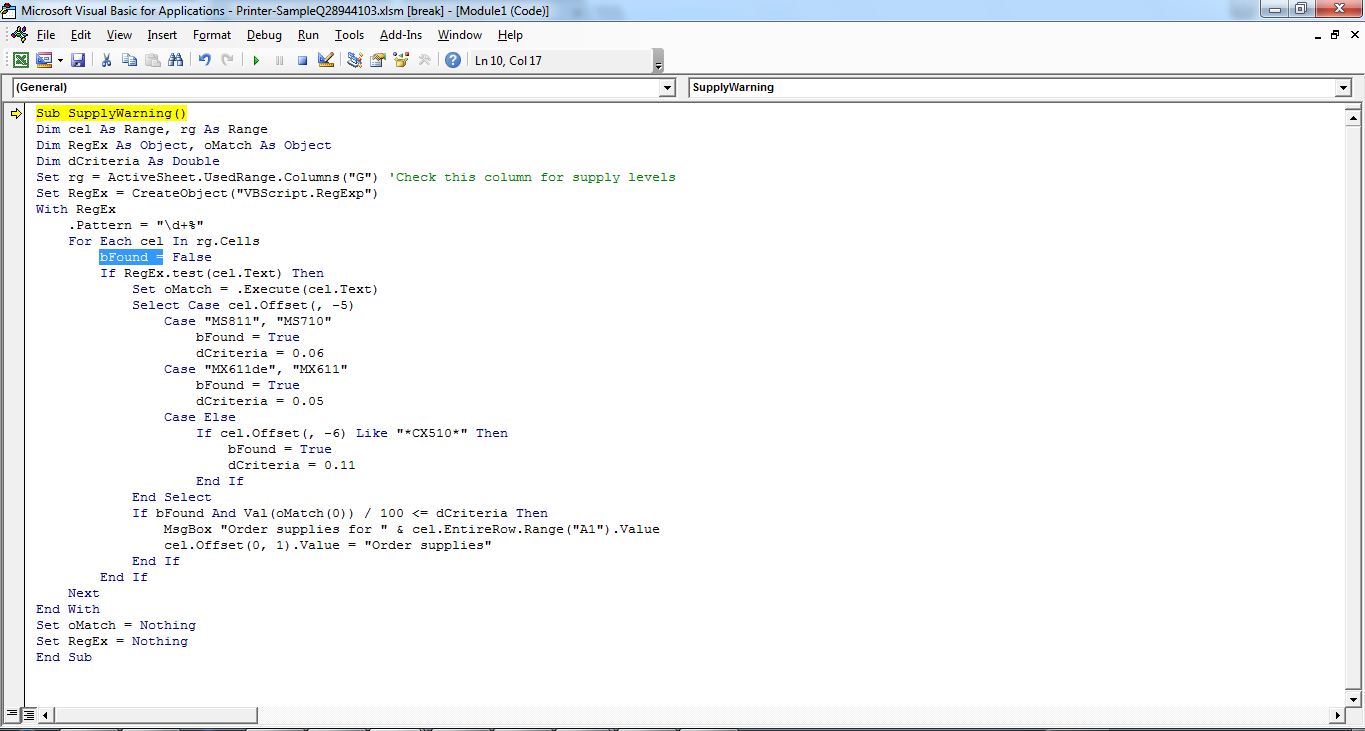This screenshot has width=1365, height=731.
Task: Open Find with the binoculars icon
Action: 176,60
